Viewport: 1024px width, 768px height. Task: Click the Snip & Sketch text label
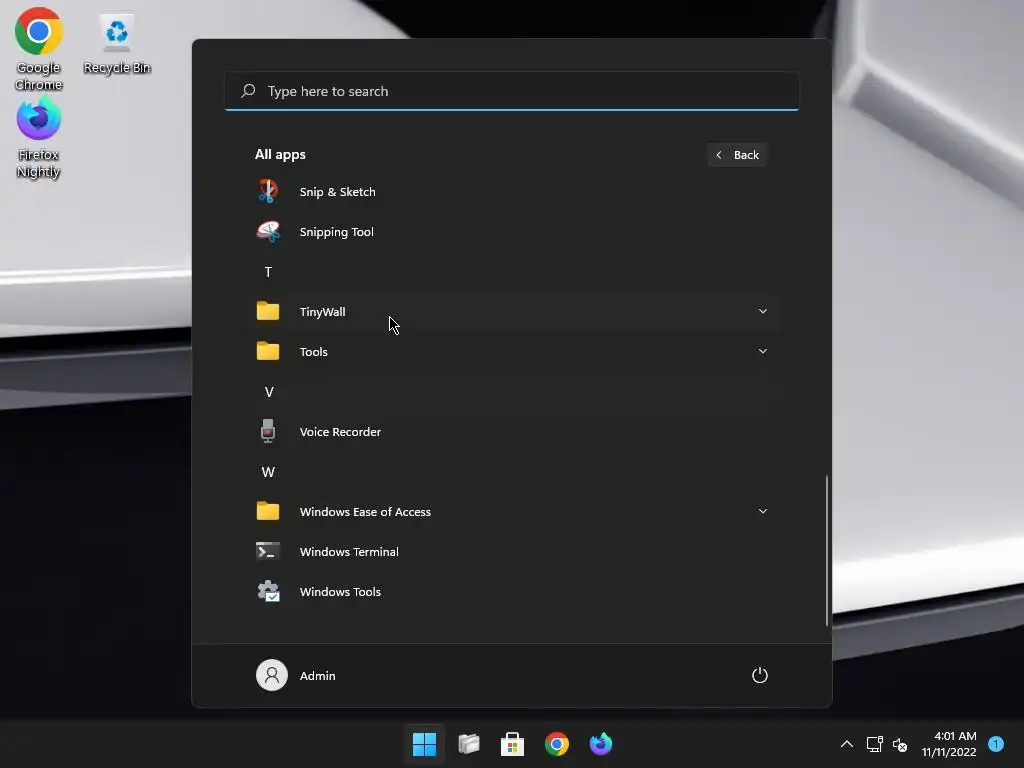tap(337, 192)
